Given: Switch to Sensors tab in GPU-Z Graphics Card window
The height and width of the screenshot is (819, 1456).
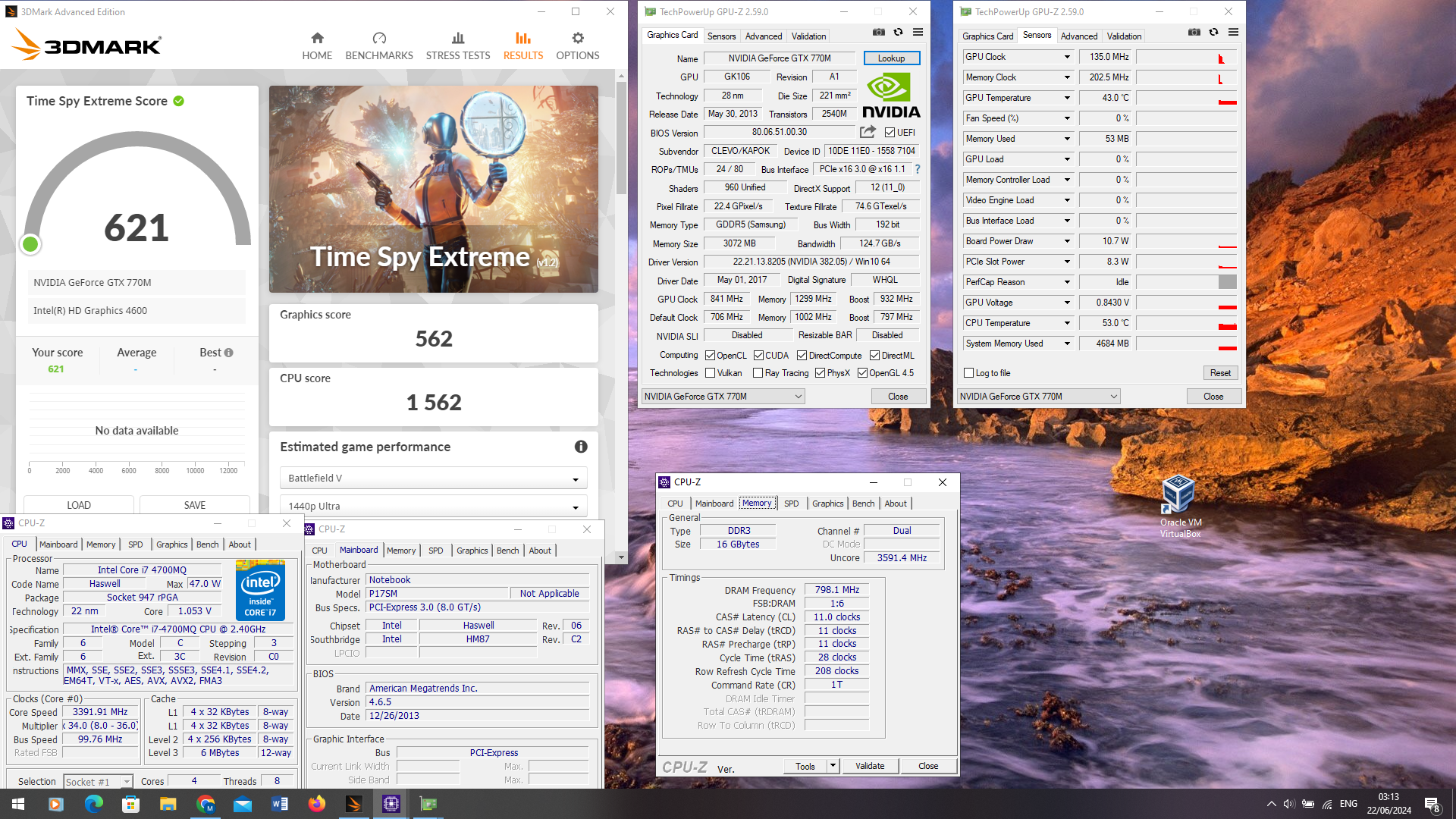Looking at the screenshot, I should (721, 36).
